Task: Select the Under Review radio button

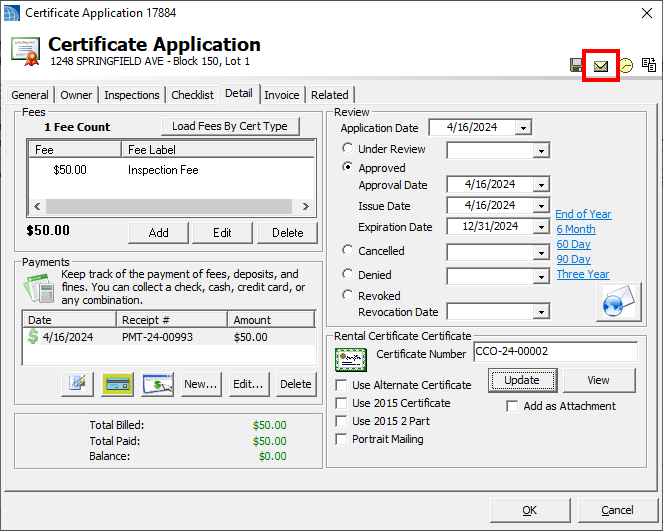Action: click(348, 149)
